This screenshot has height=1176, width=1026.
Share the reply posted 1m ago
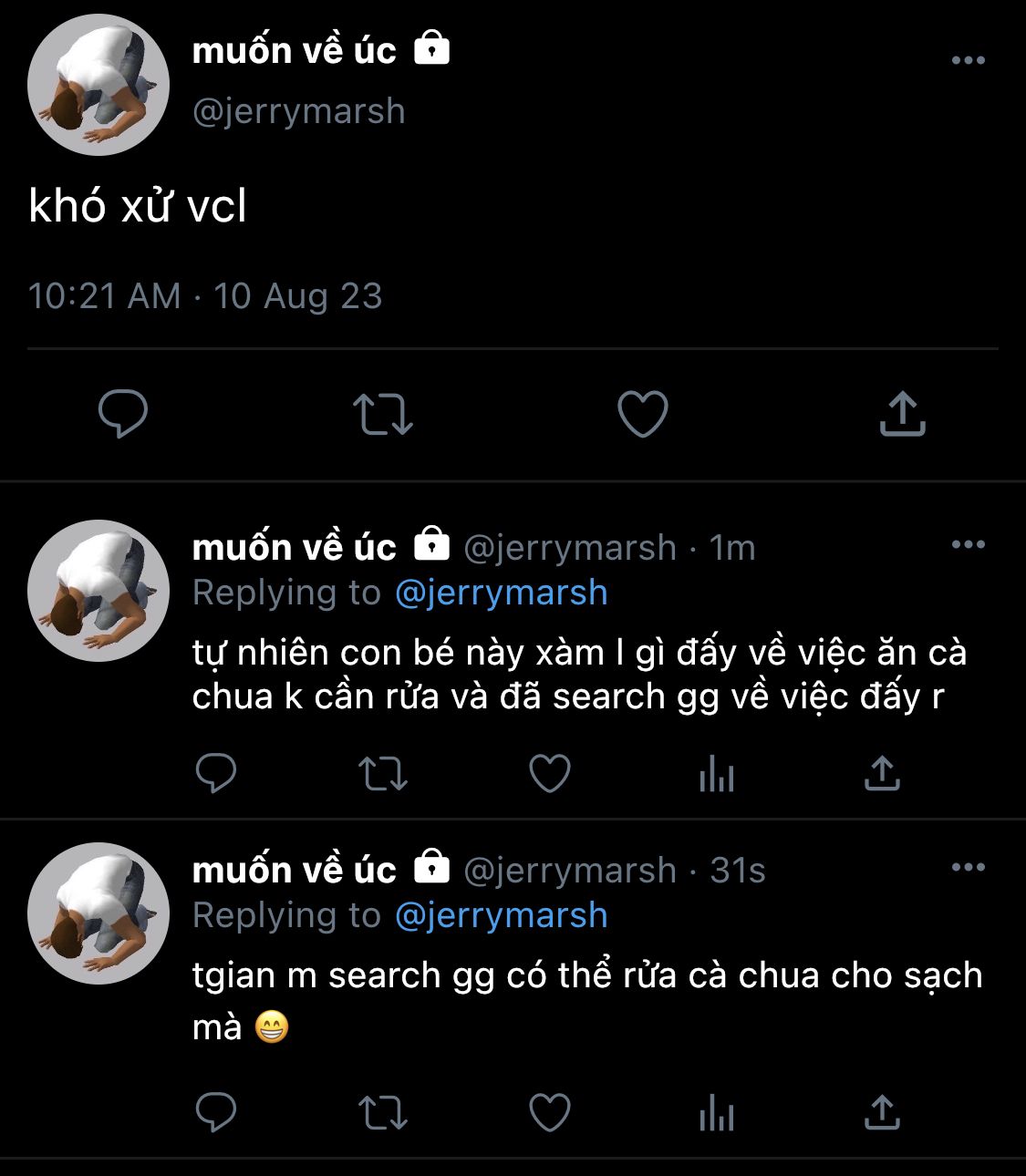coord(882,774)
